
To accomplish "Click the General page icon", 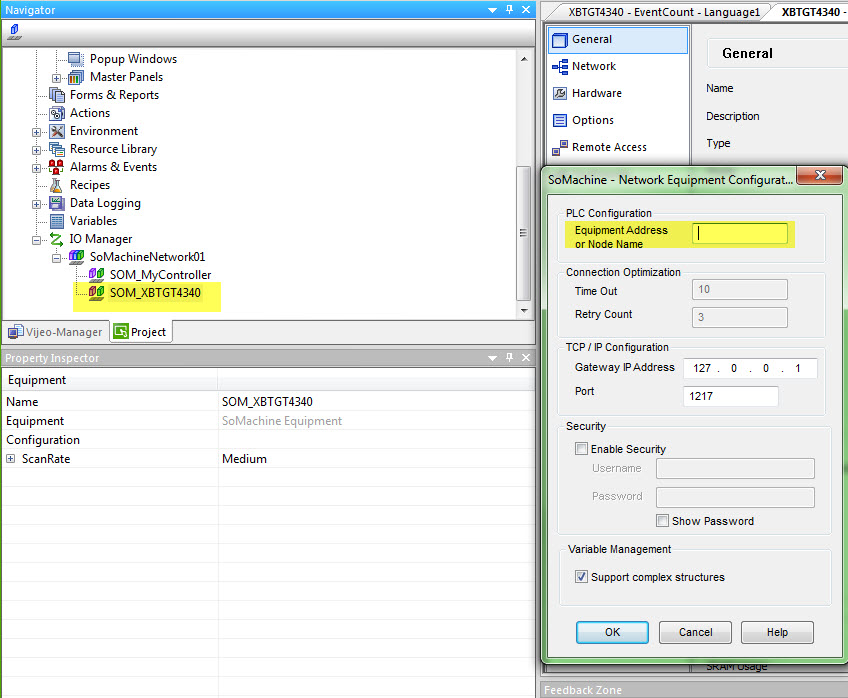I will 560,39.
